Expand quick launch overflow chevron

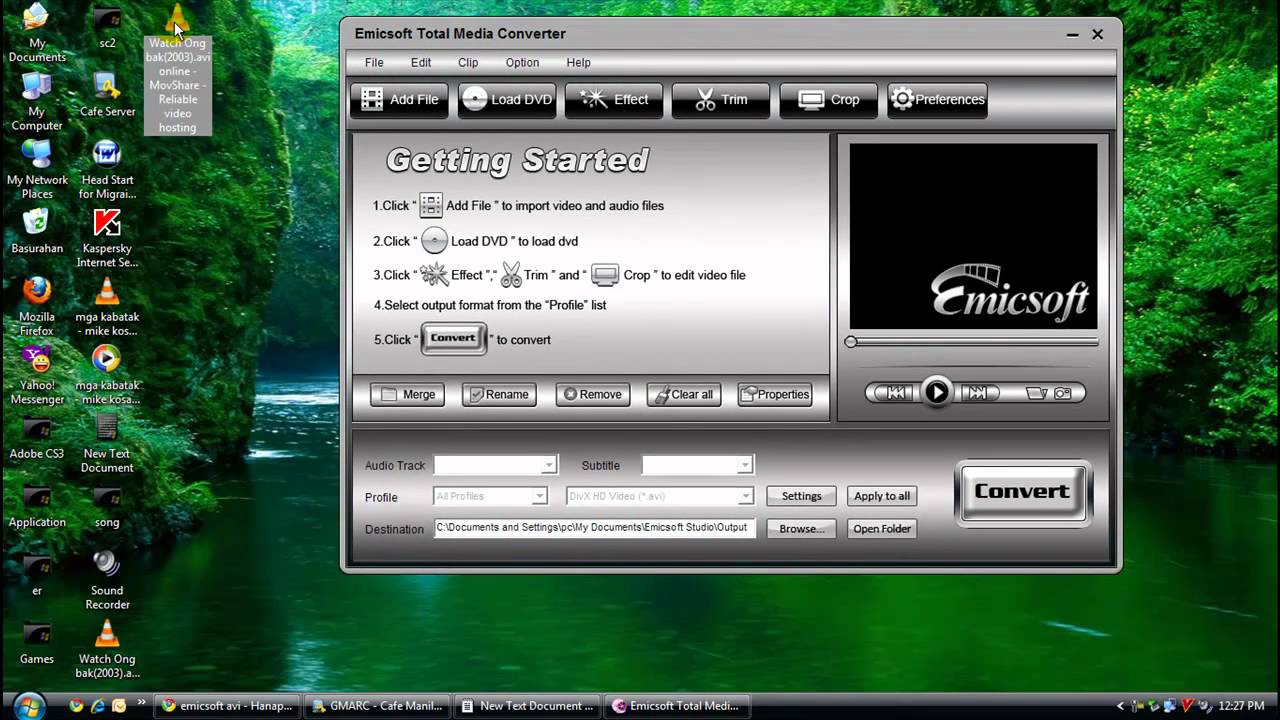click(142, 702)
